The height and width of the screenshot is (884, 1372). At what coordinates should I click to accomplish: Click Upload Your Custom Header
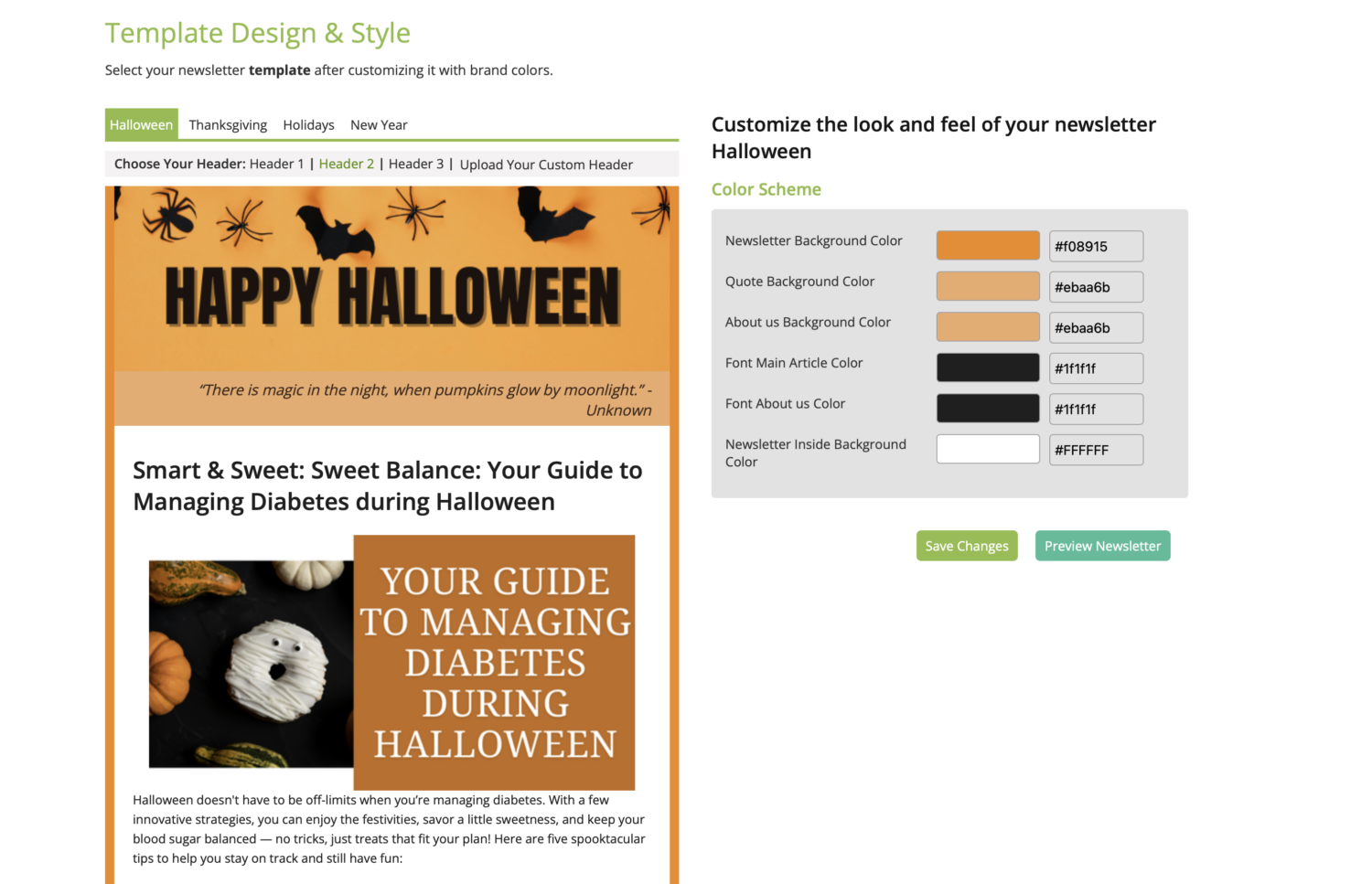coord(546,165)
